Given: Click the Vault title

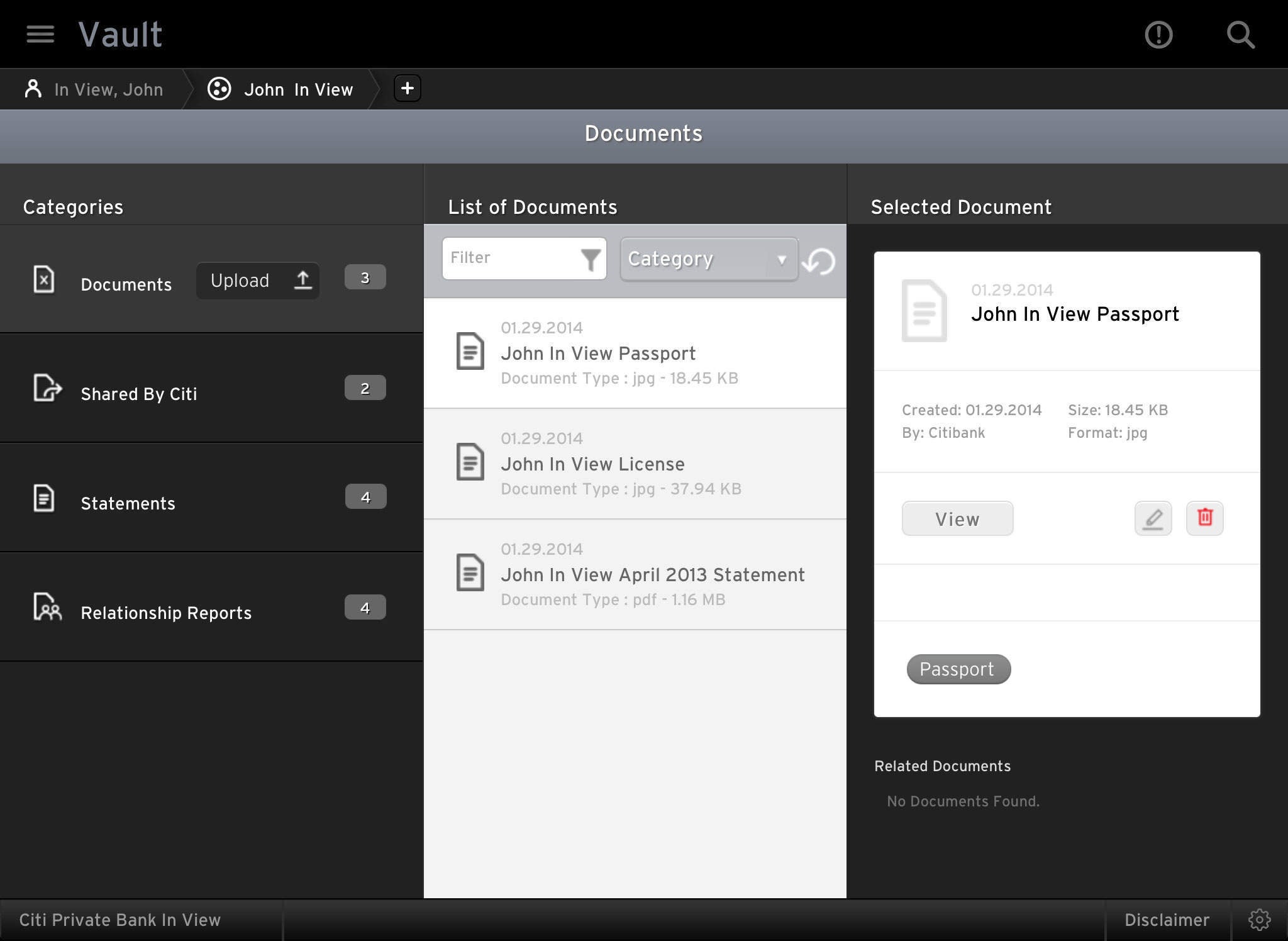Looking at the screenshot, I should click(x=120, y=34).
